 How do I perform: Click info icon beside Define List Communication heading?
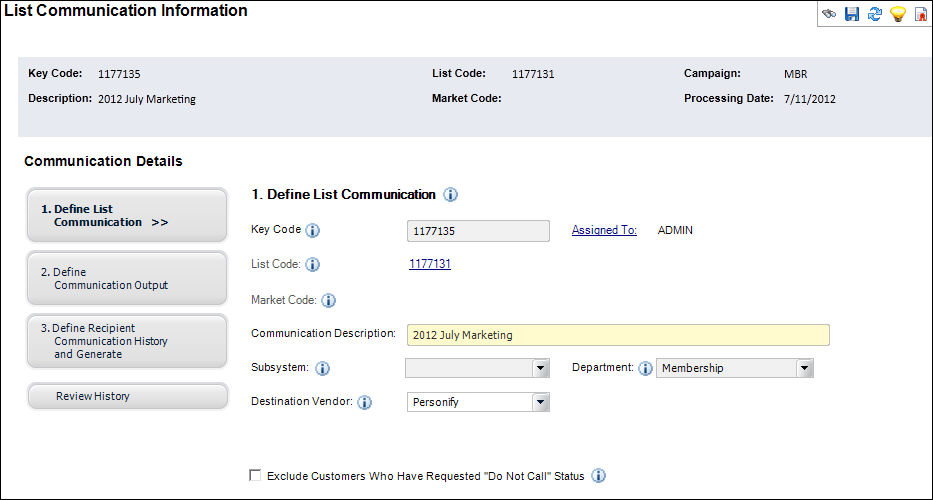[x=450, y=195]
